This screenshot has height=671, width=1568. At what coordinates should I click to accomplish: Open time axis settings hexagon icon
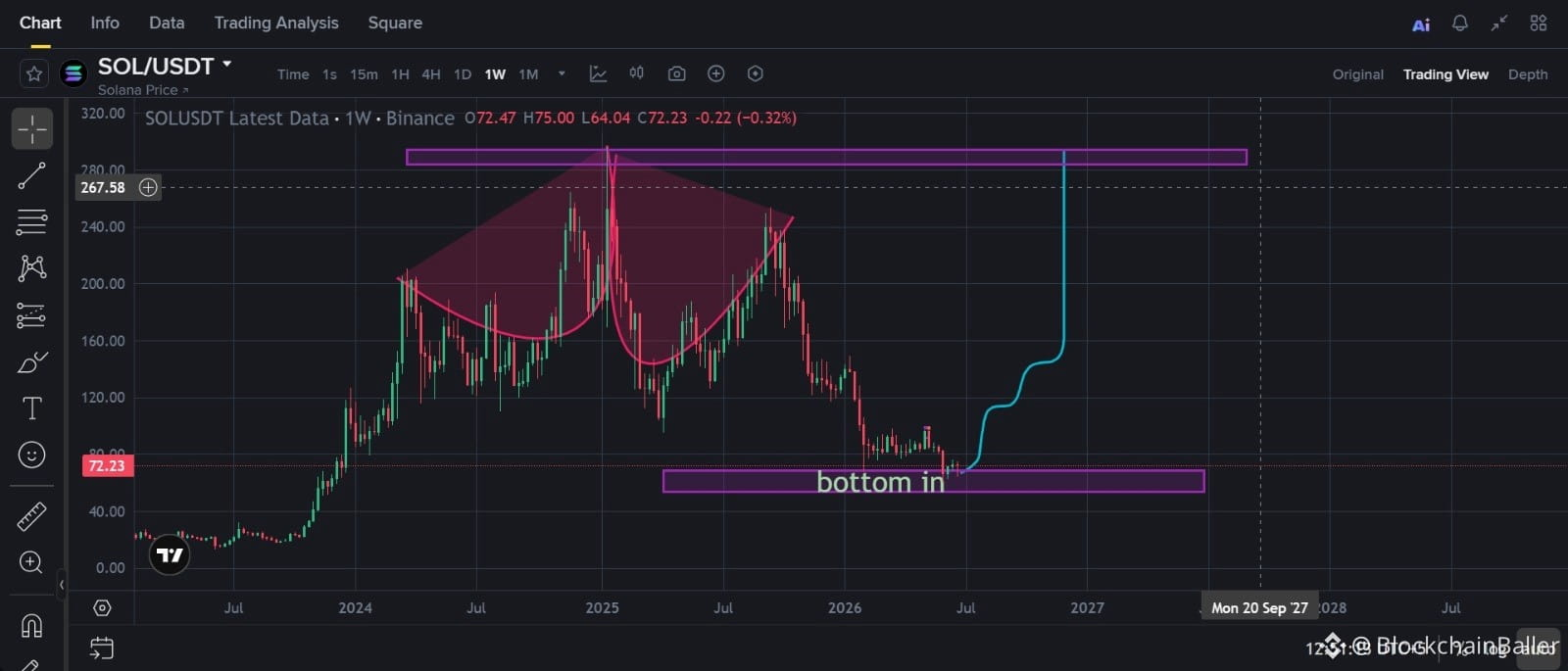102,608
